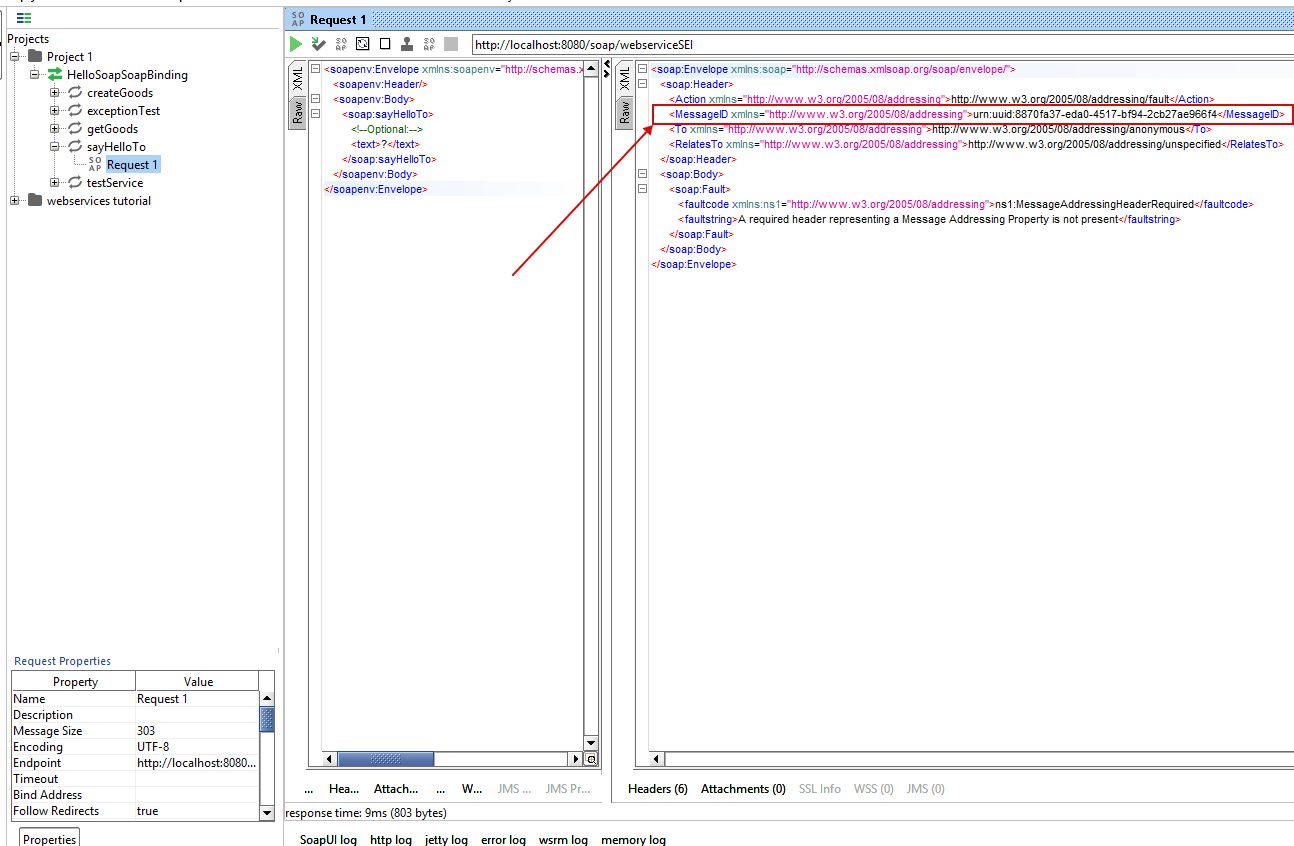Click the createGoods operation icon
The height and width of the screenshot is (846, 1294).
tap(75, 92)
